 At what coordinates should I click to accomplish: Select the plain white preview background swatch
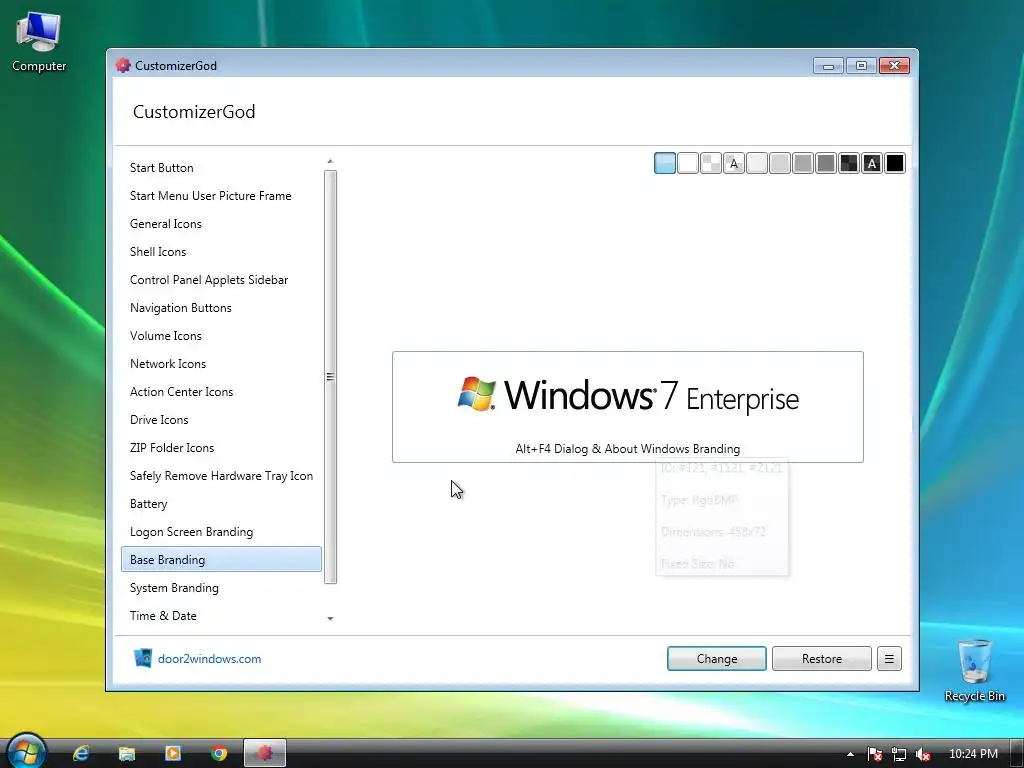(688, 163)
